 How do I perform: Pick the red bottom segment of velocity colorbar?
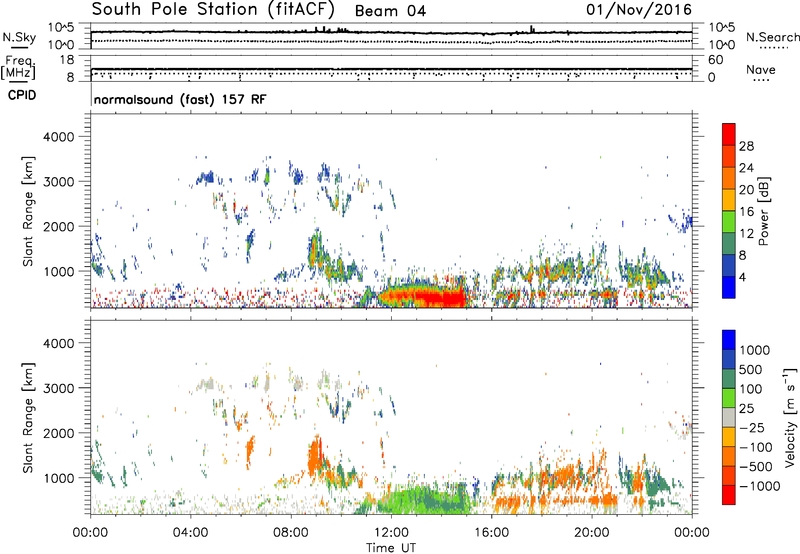coord(729,495)
